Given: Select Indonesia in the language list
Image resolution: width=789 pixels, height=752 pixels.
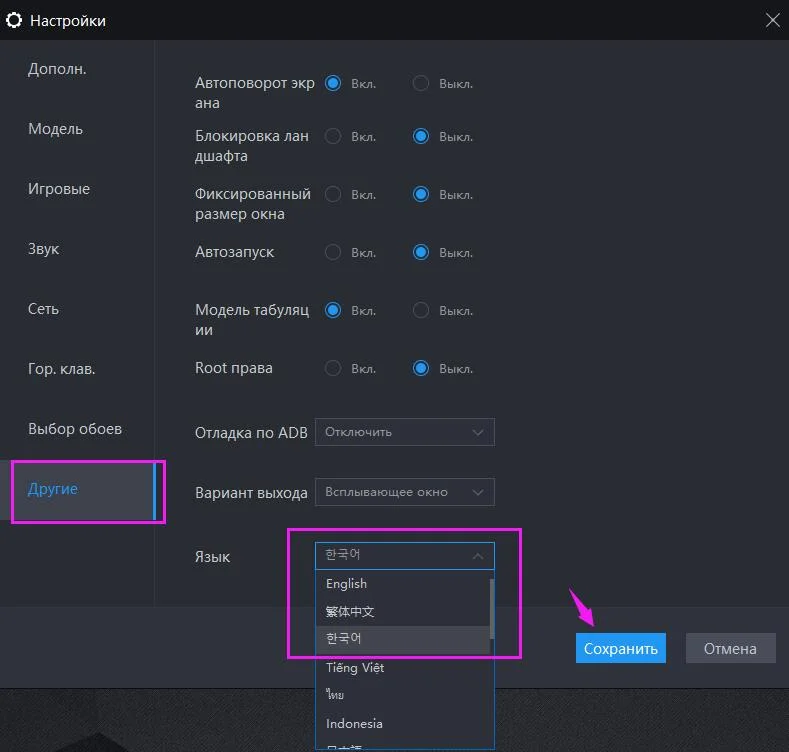Looking at the screenshot, I should [402, 723].
